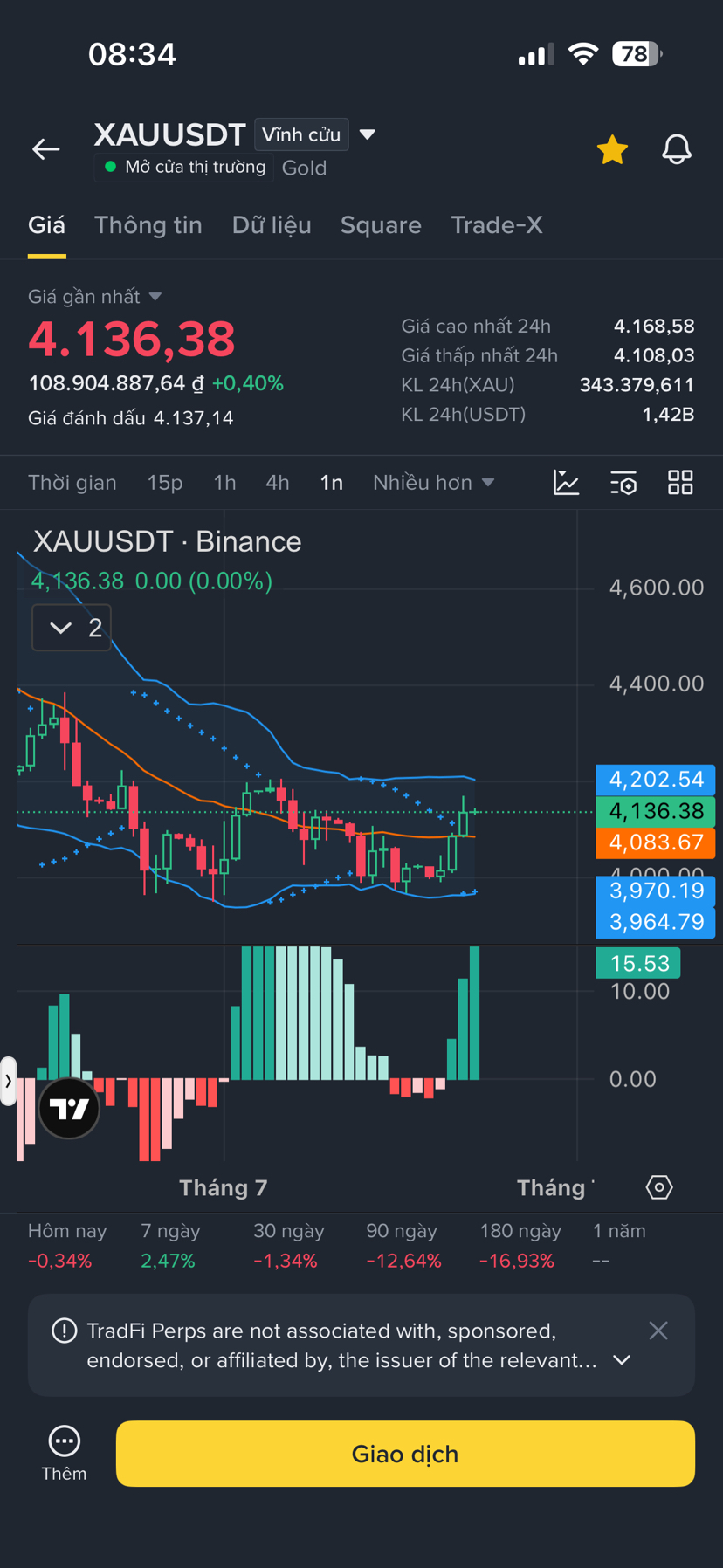Tap the Gold category tag
723x1568 pixels.
pyautogui.click(x=304, y=168)
